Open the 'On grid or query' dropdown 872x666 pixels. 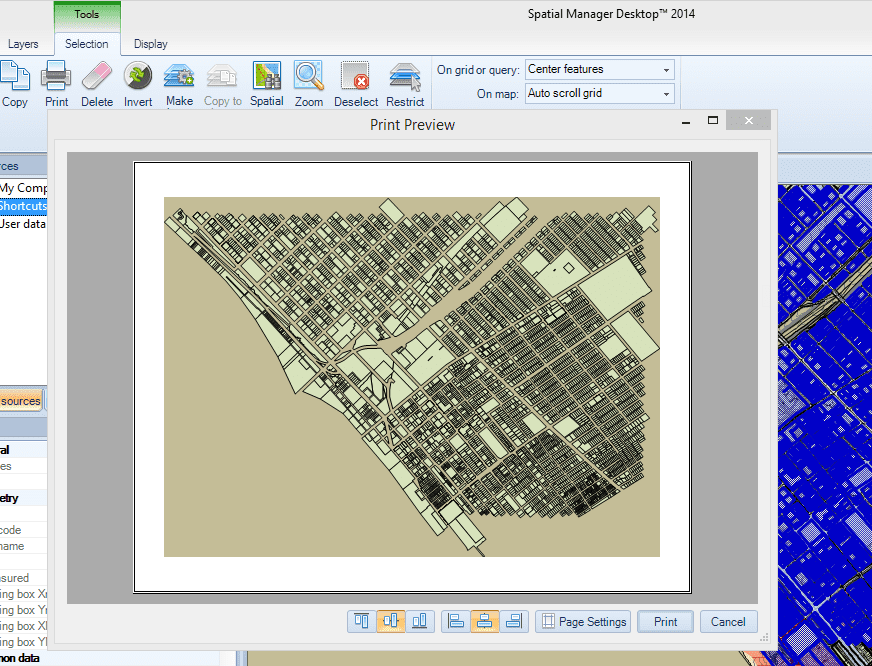click(599, 70)
